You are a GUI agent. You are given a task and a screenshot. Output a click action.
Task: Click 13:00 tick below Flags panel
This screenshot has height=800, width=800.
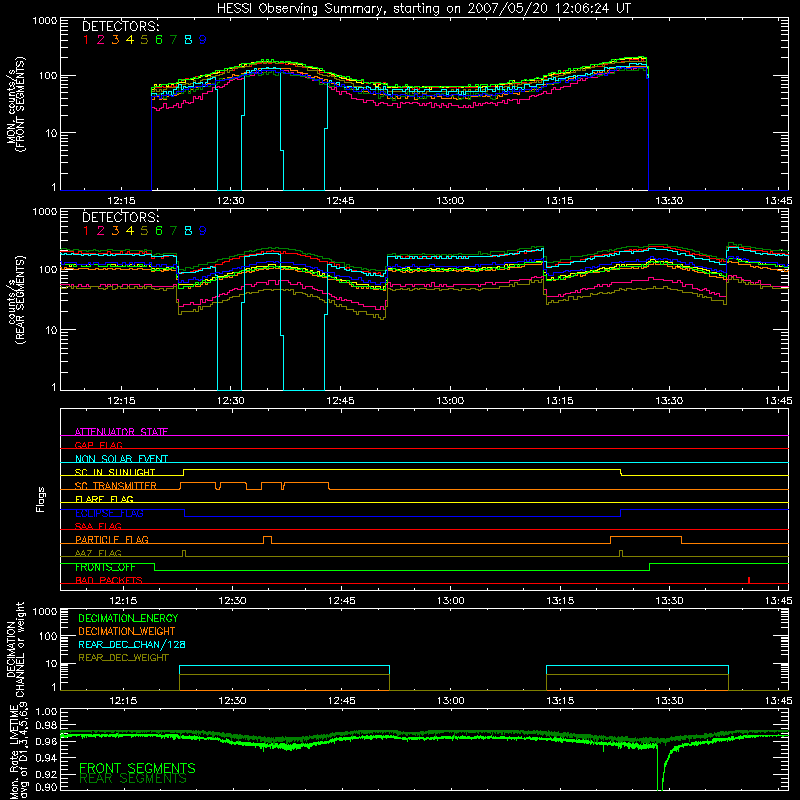pyautogui.click(x=451, y=601)
